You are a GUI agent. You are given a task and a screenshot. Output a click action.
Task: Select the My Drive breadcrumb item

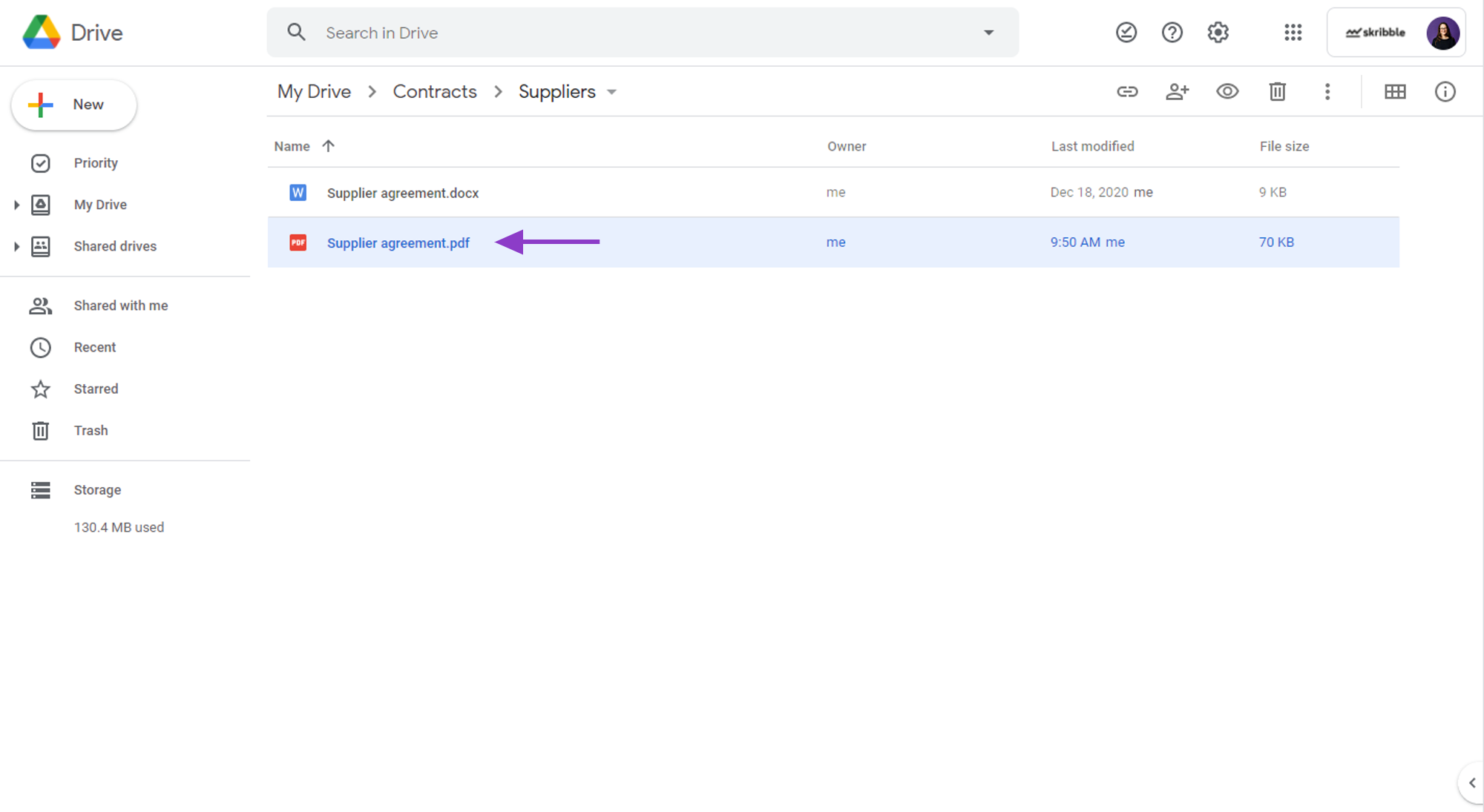click(314, 92)
